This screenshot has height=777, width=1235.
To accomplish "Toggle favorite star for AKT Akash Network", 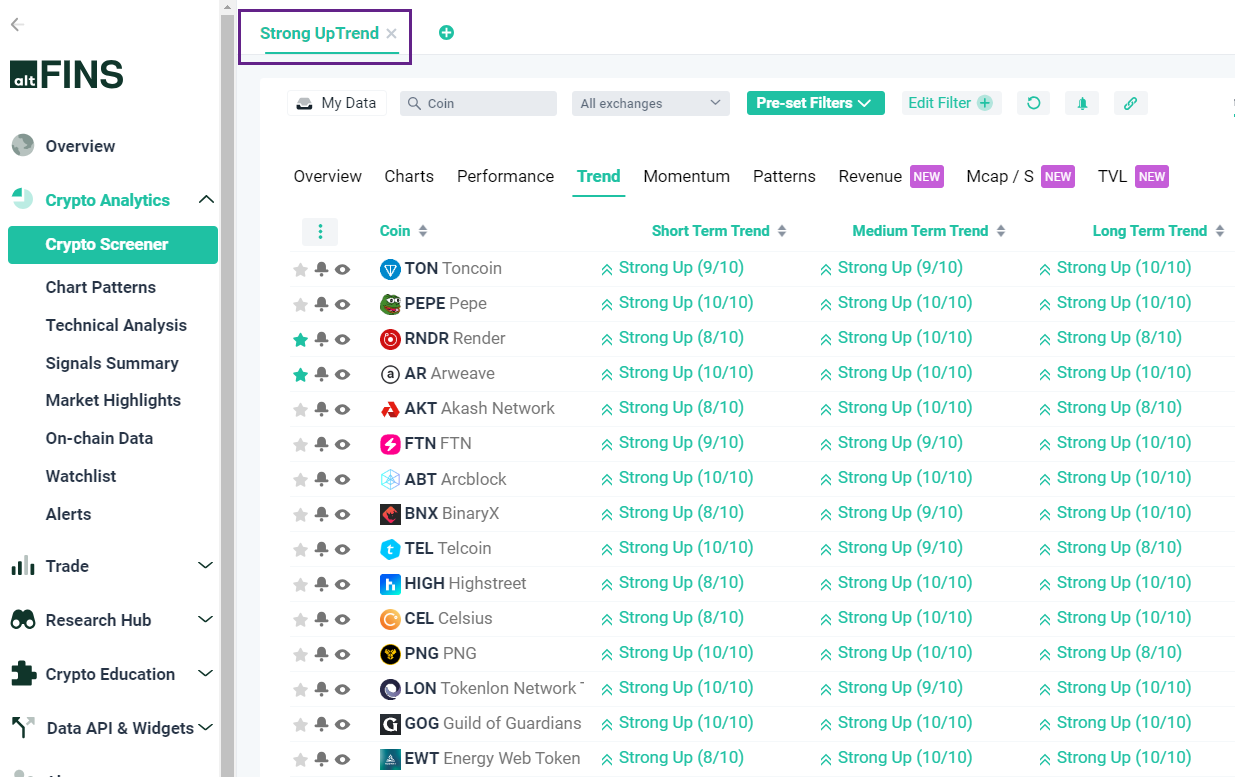I will point(300,410).
